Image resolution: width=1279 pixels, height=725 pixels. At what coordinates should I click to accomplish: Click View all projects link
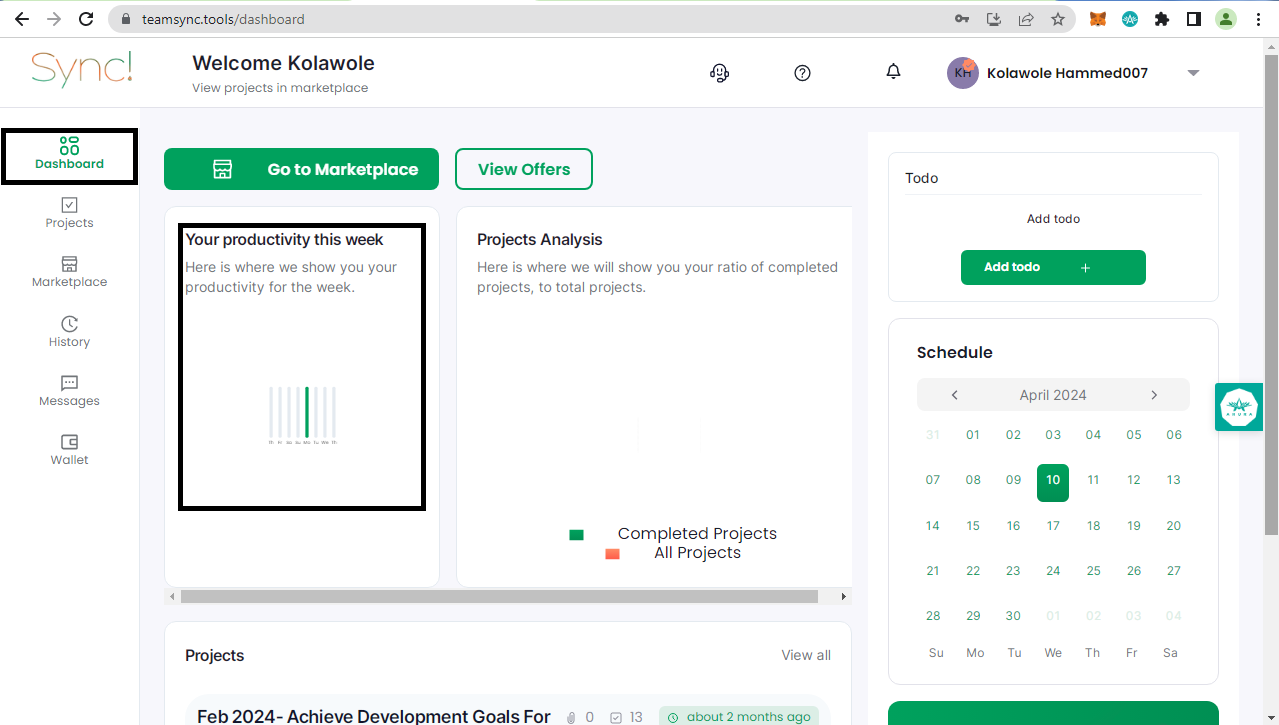point(805,655)
